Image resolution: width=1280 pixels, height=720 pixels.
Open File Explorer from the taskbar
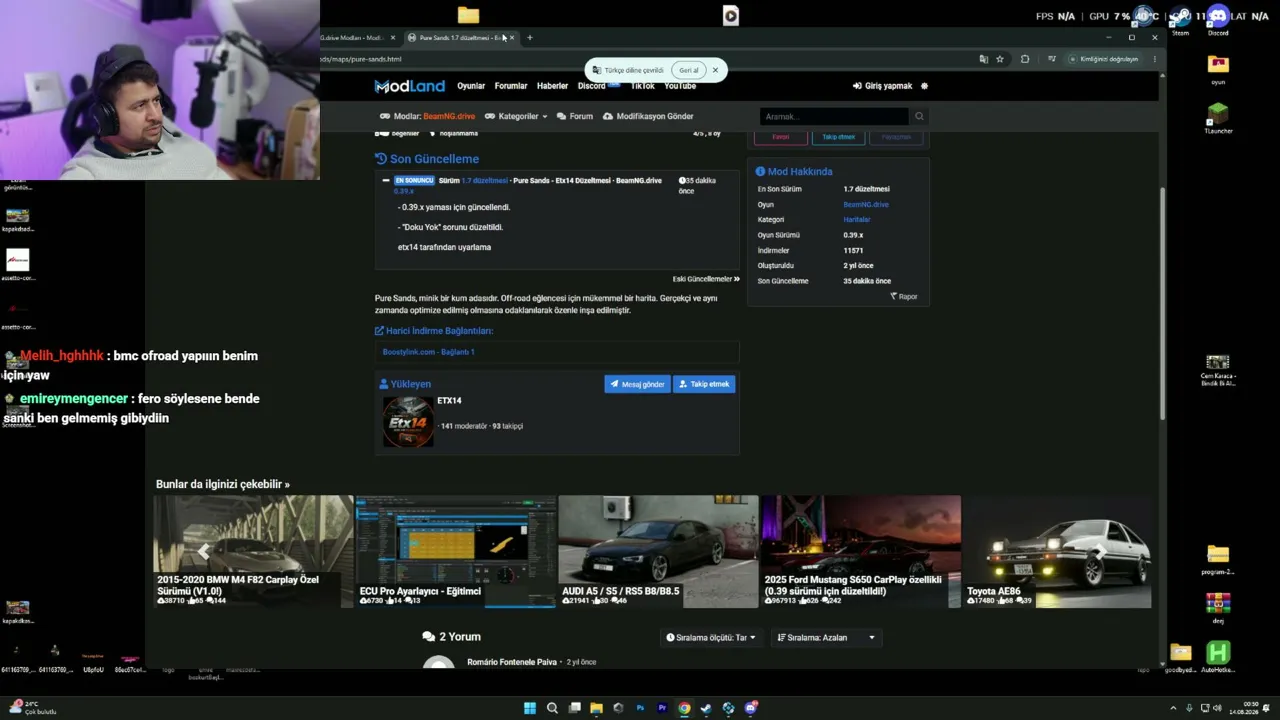pos(596,708)
